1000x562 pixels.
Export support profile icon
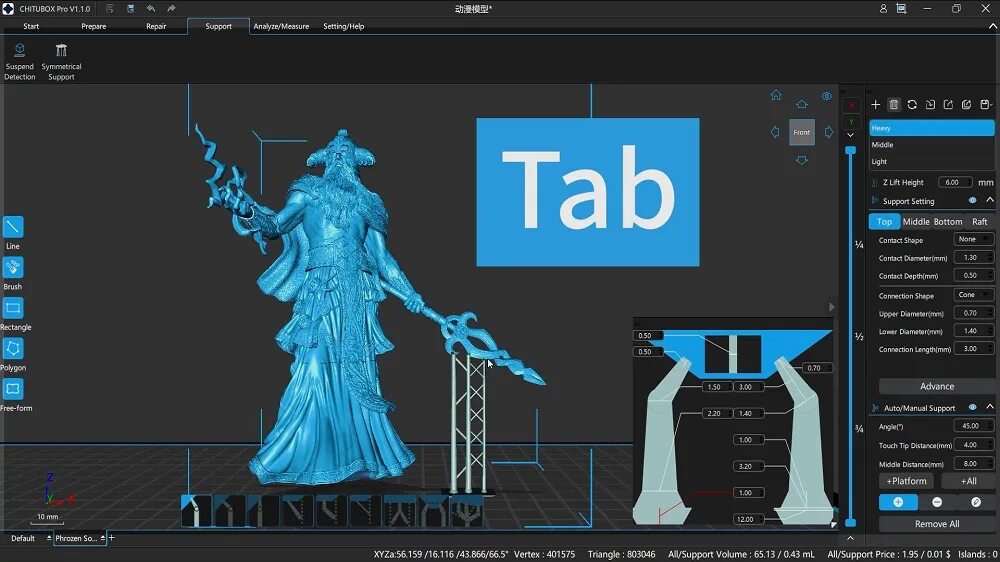point(948,105)
